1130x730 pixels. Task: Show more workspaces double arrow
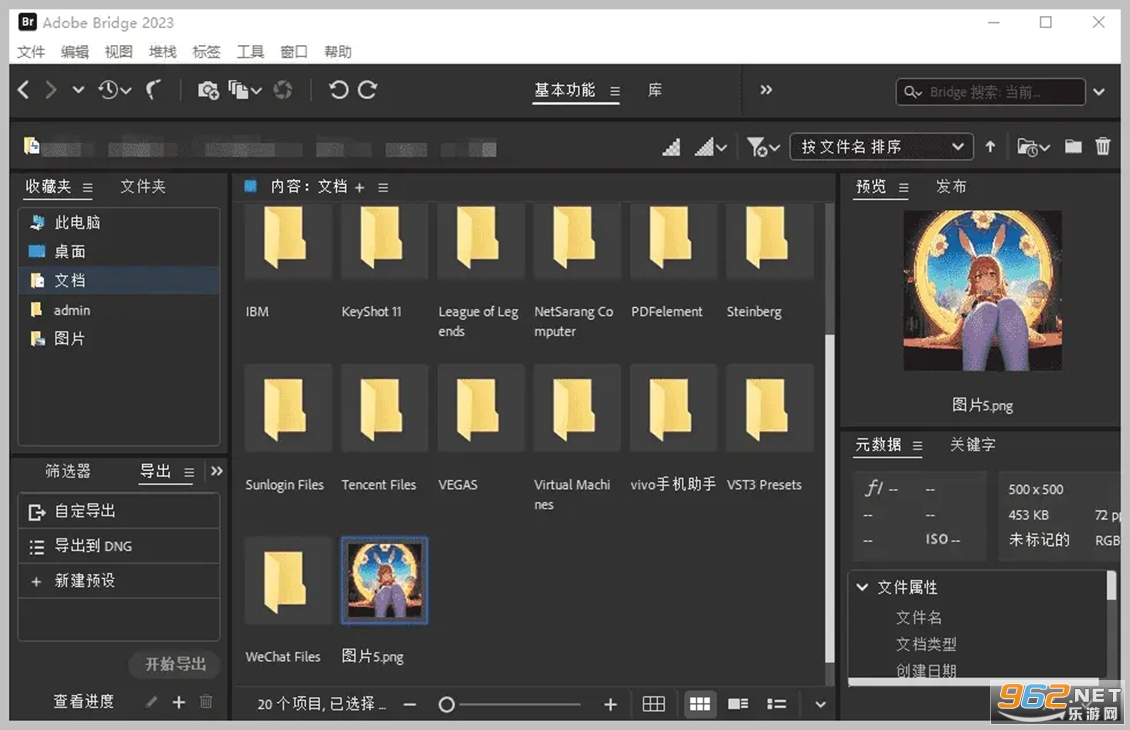[766, 90]
